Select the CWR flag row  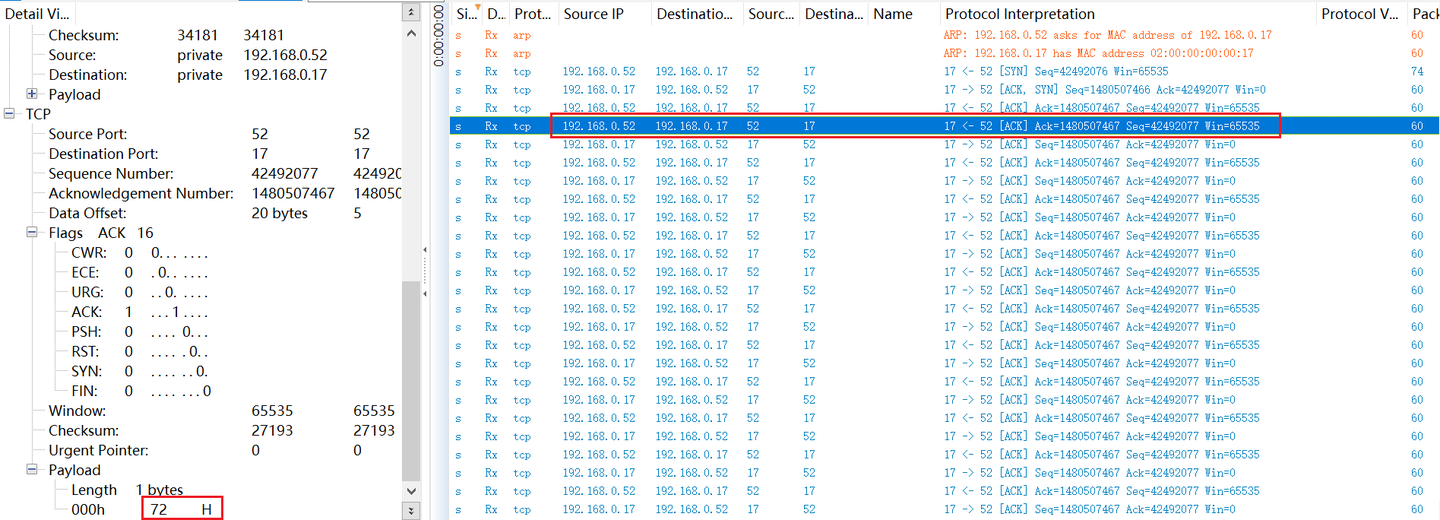(140, 253)
